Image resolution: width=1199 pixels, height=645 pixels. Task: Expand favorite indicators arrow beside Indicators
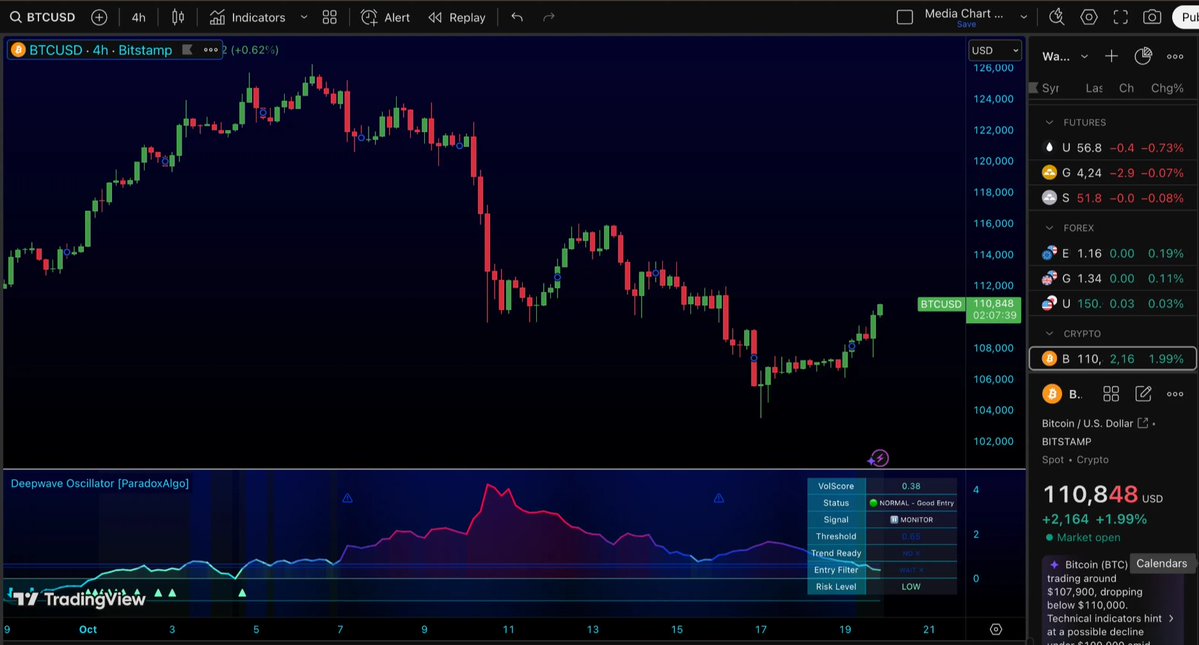304,17
